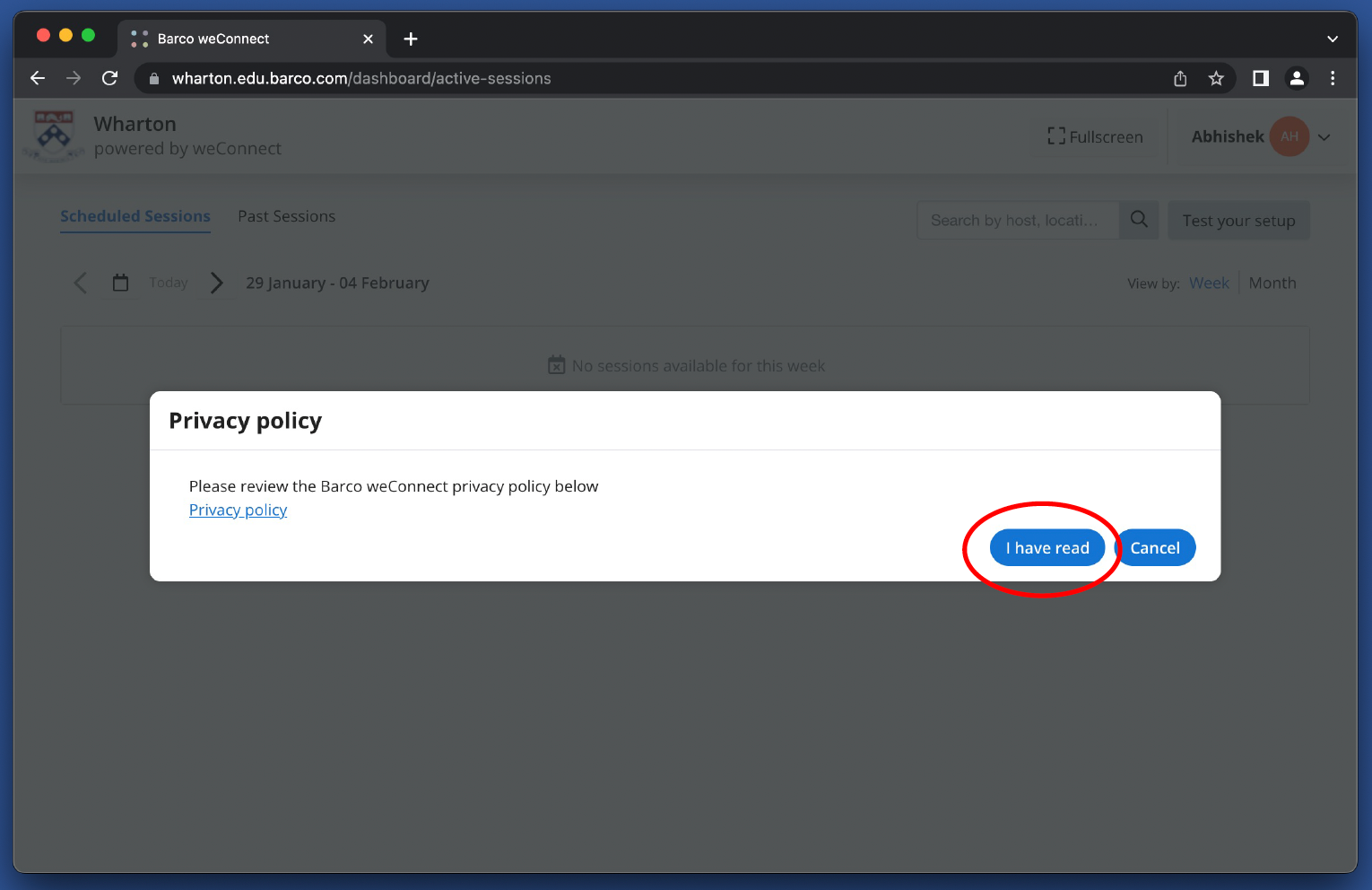Bookmark this page with the star icon

1216,79
